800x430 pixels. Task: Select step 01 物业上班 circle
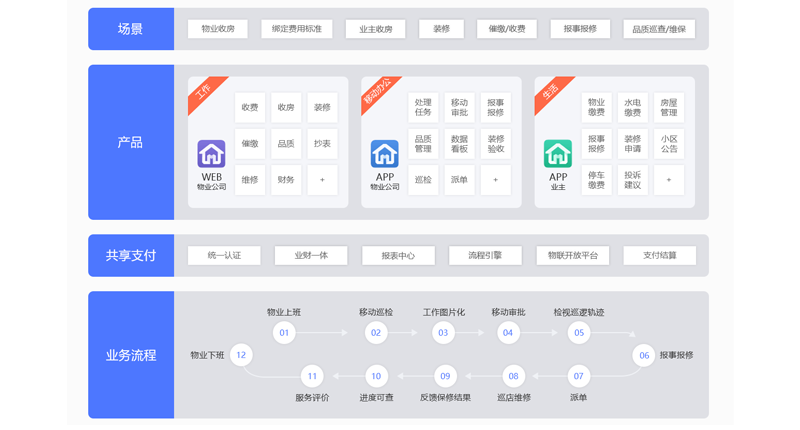[x=284, y=333]
